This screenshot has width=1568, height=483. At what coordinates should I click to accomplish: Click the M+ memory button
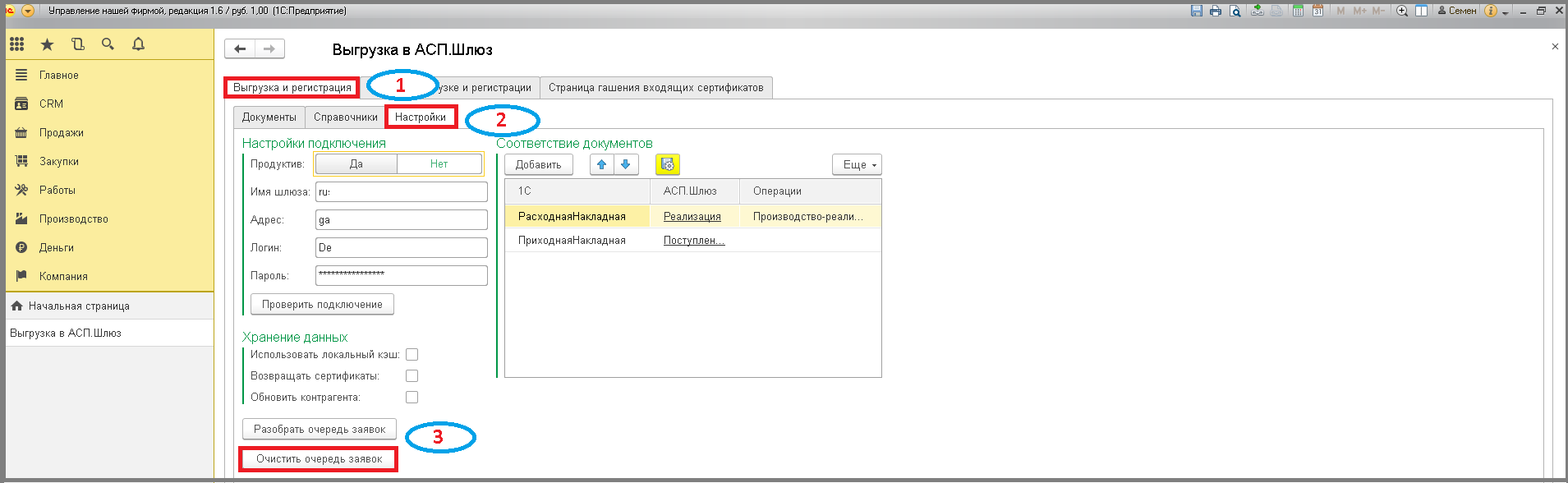click(1359, 11)
